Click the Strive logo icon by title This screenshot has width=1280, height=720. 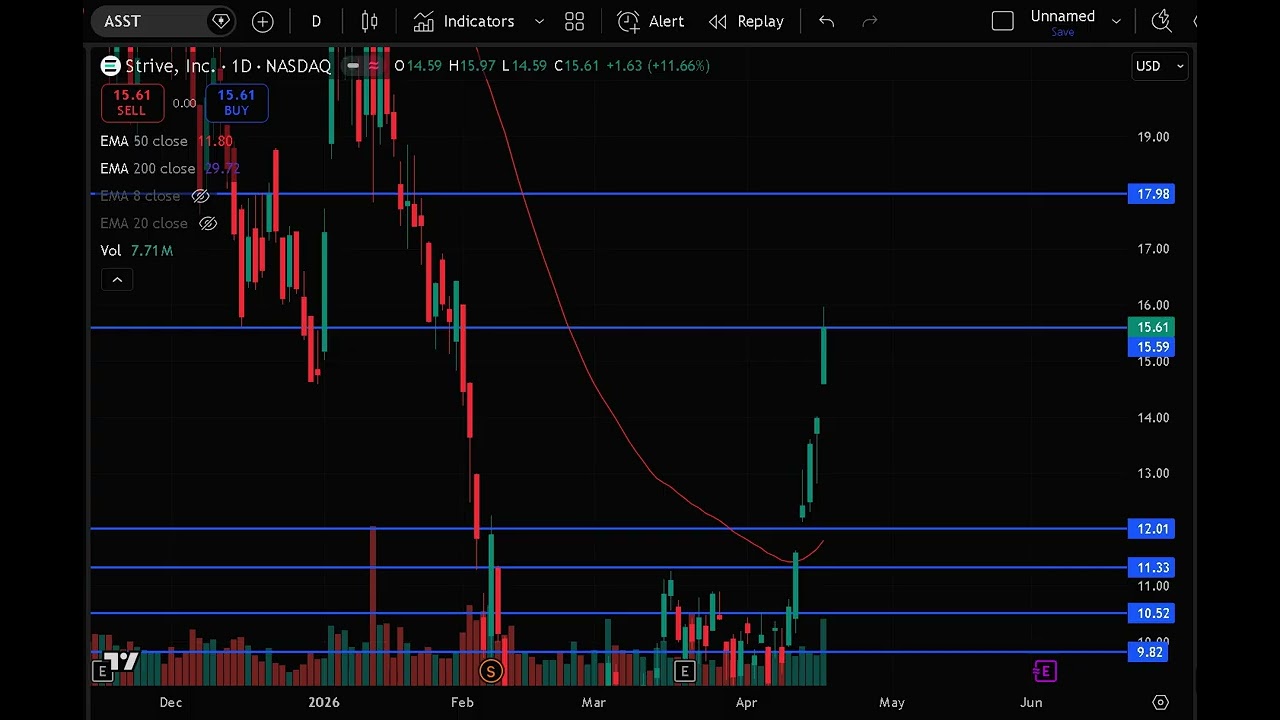[110, 66]
